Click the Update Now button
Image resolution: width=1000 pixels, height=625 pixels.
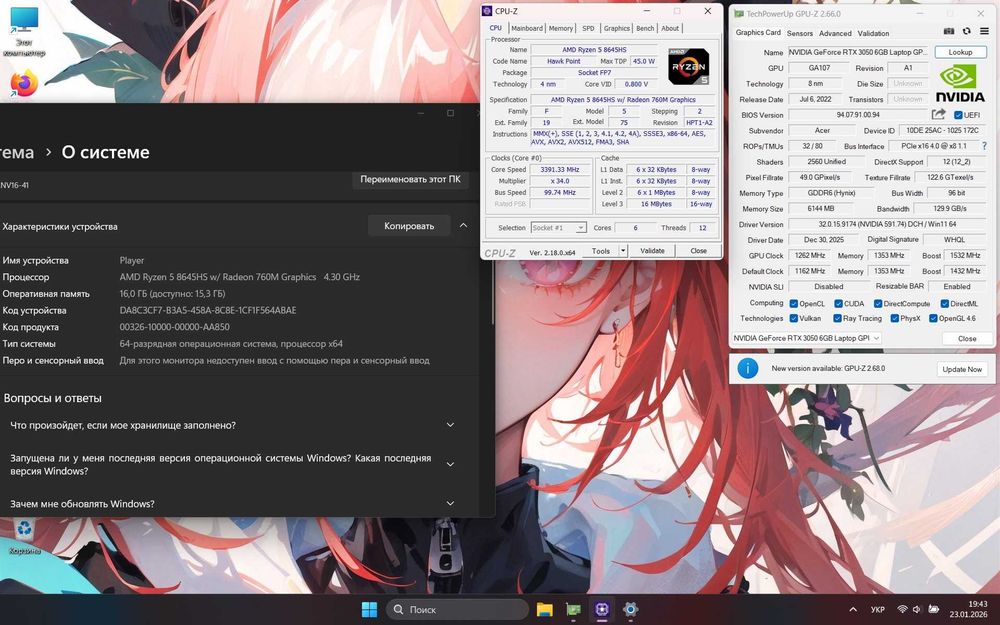tap(962, 369)
